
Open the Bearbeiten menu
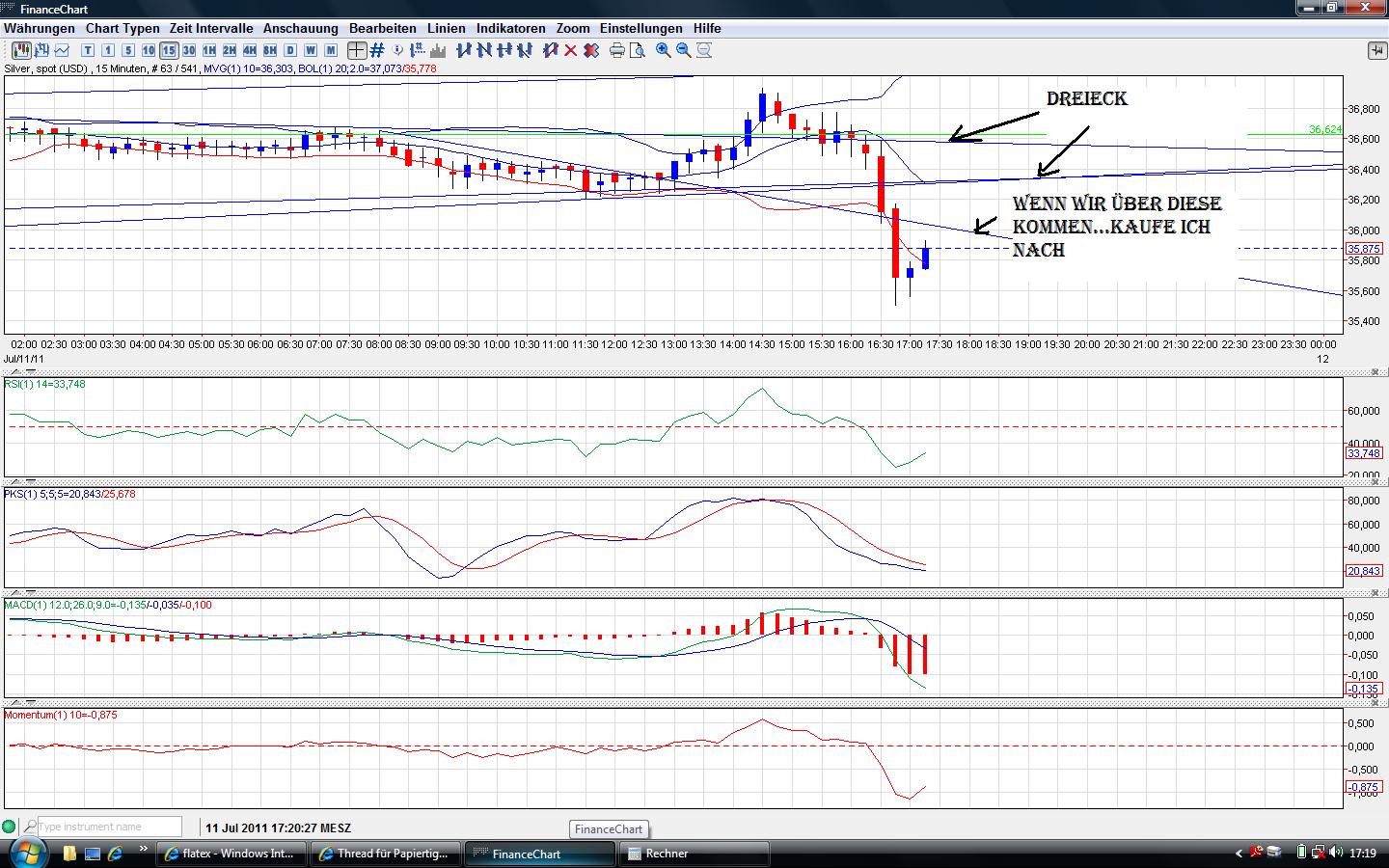(x=383, y=29)
